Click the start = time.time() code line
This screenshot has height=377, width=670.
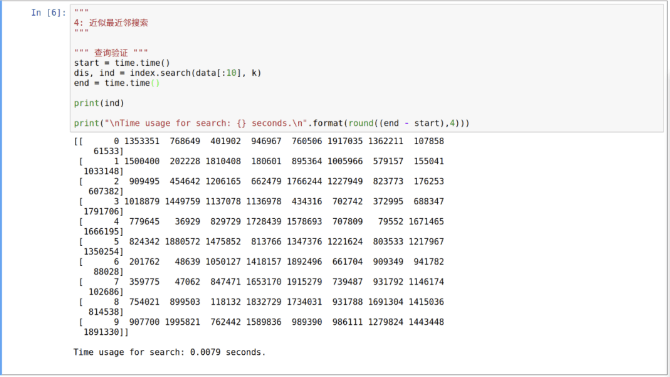(x=122, y=63)
